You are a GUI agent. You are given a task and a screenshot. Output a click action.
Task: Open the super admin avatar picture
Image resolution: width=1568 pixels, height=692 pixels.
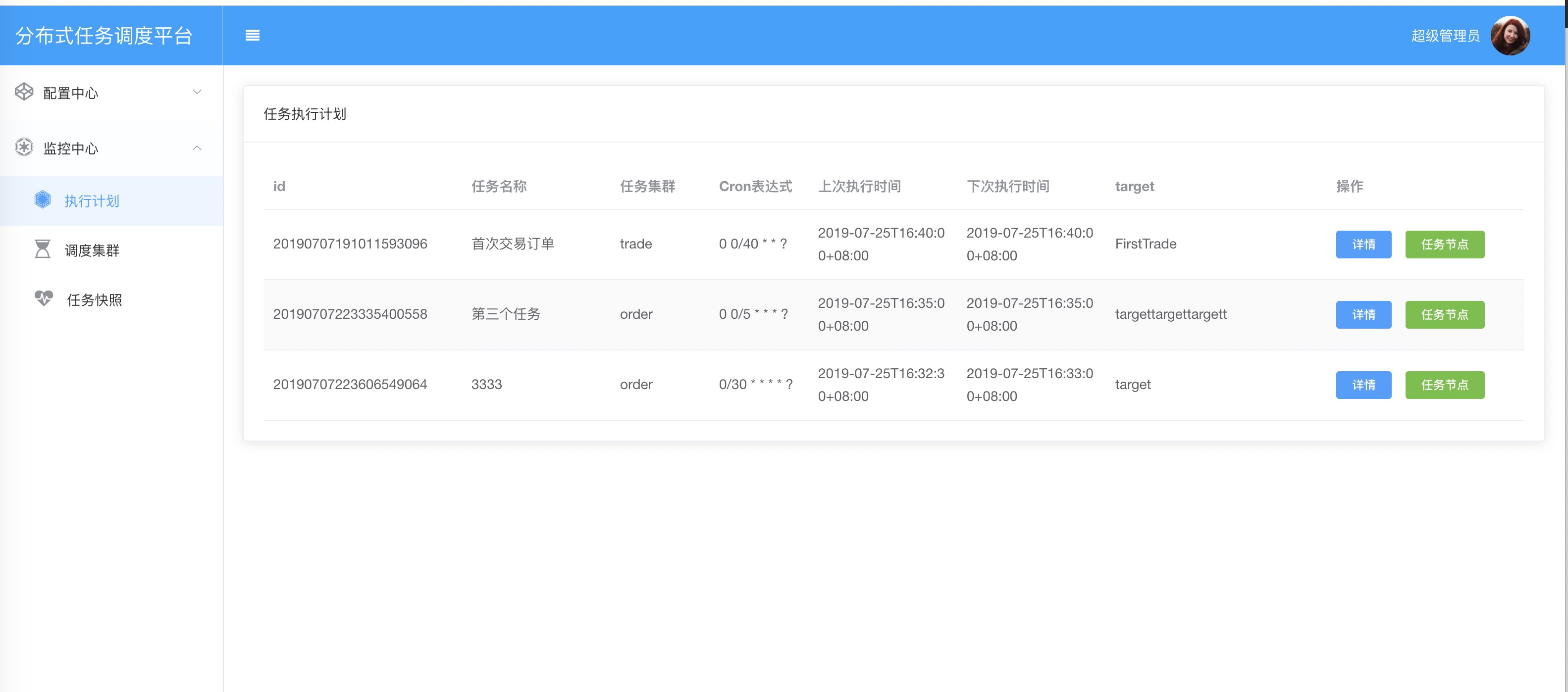click(x=1510, y=35)
